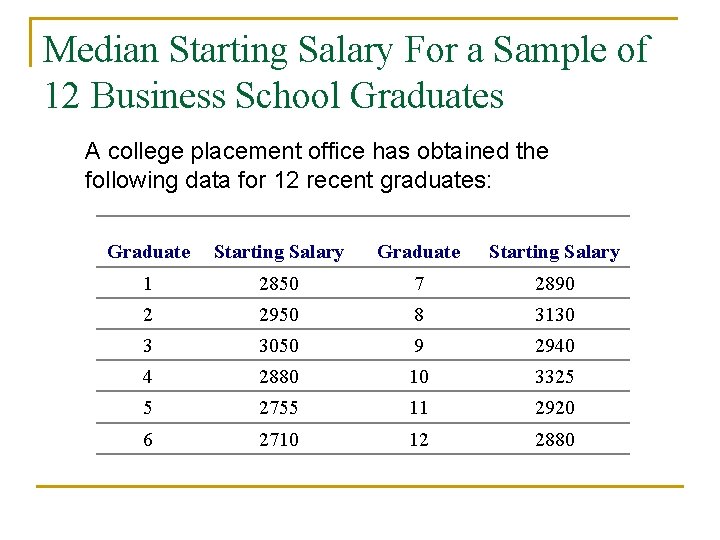Select the college placement office intro paragraph
Image resolution: width=720 pixels, height=540 pixels.
coord(316,166)
